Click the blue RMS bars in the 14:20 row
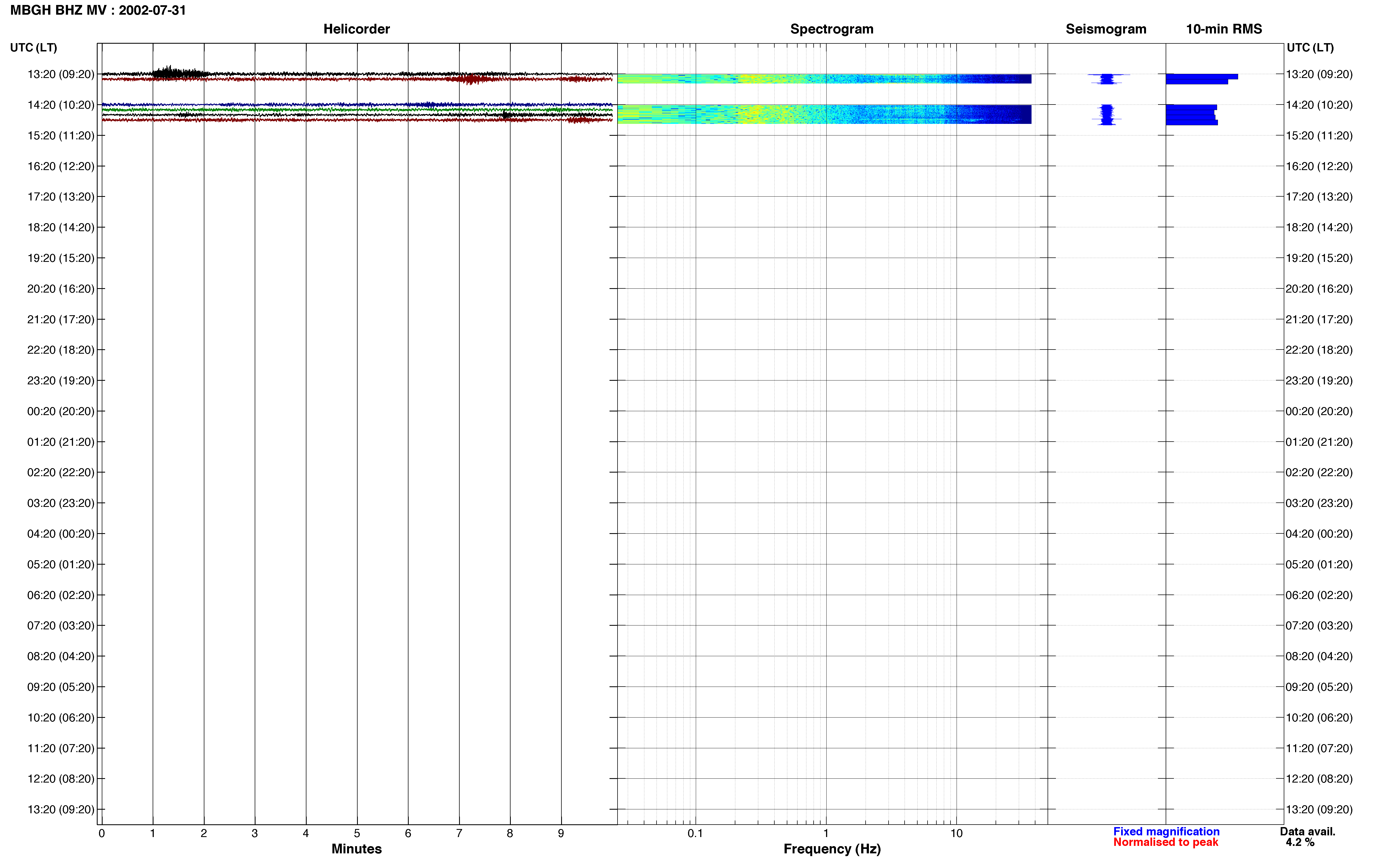The height and width of the screenshot is (868, 1388). point(1192,115)
